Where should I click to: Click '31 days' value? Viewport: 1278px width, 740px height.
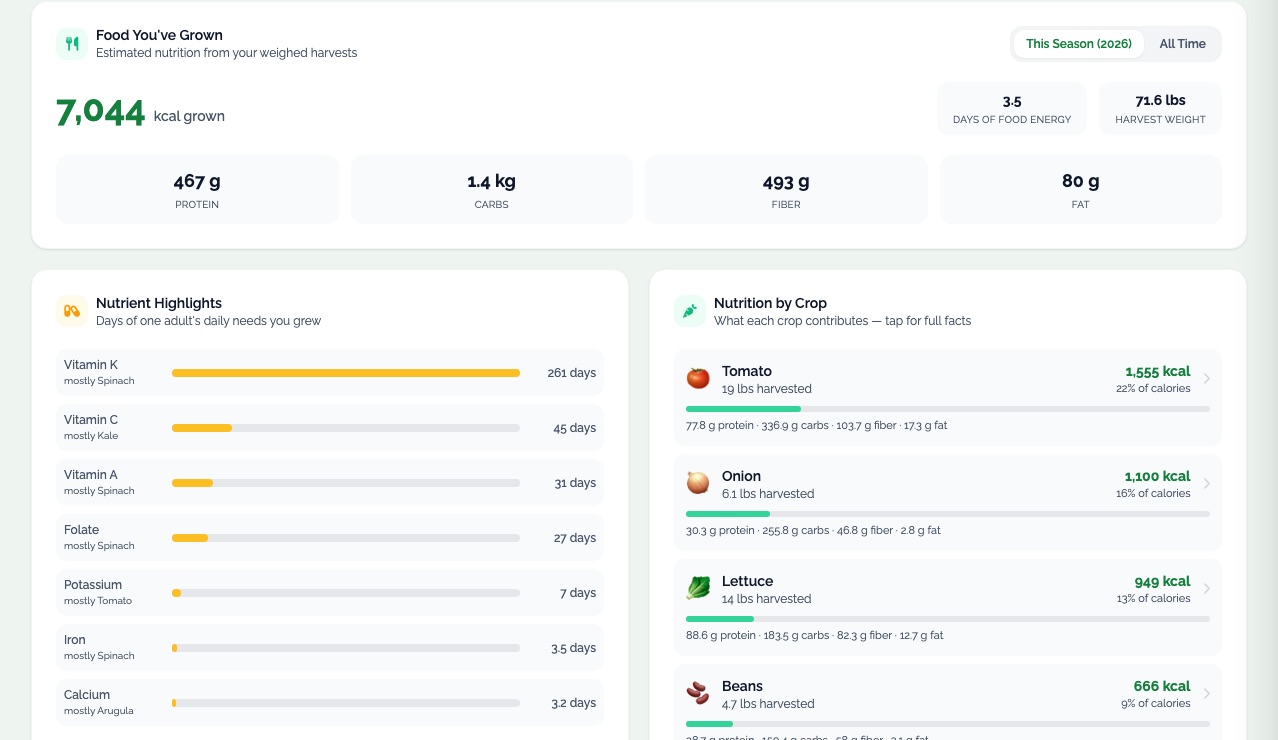click(576, 483)
